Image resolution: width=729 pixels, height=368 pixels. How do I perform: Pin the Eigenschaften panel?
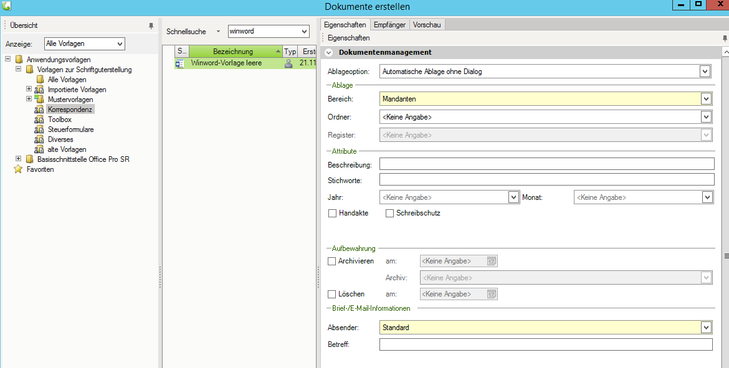coord(725,38)
